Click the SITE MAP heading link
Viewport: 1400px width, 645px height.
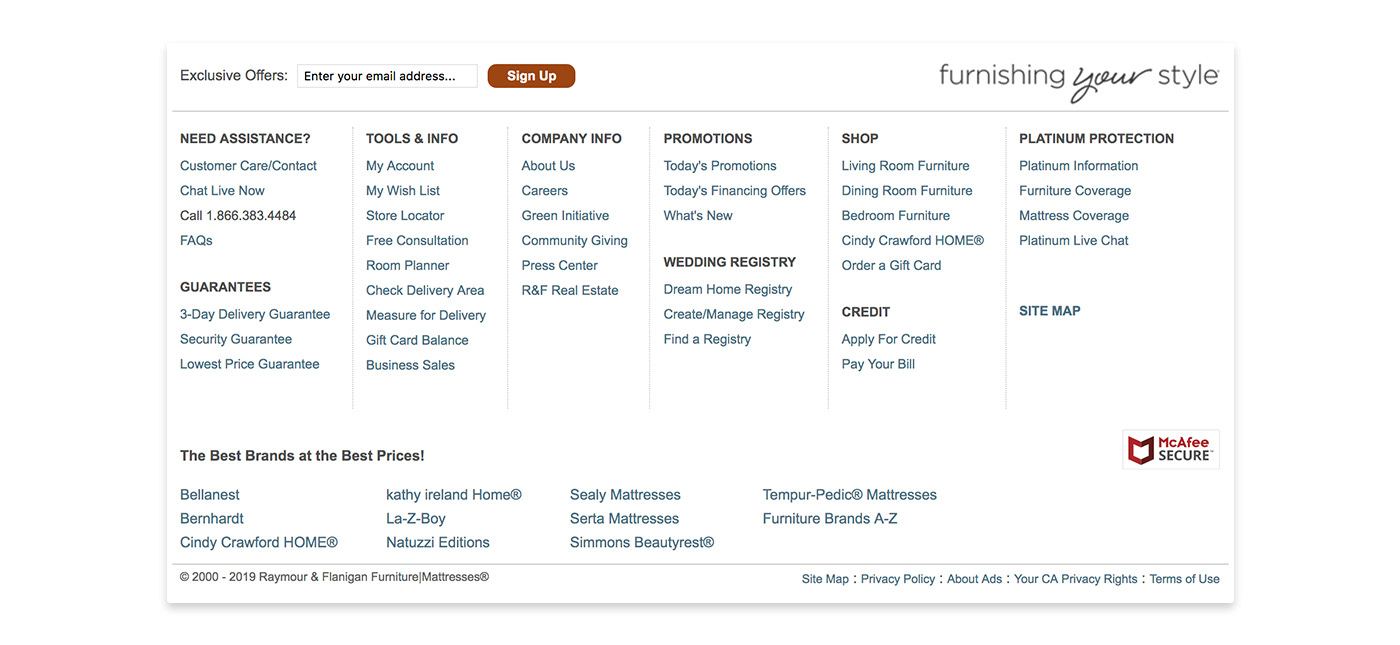click(x=1050, y=311)
